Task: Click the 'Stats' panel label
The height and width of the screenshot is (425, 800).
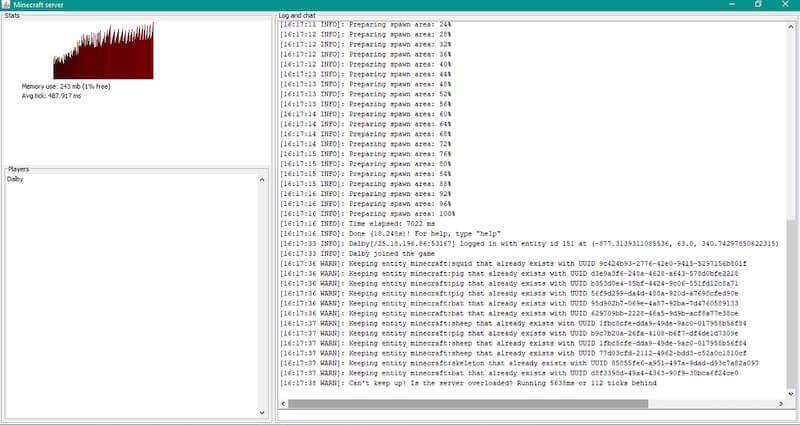Action: [12, 16]
